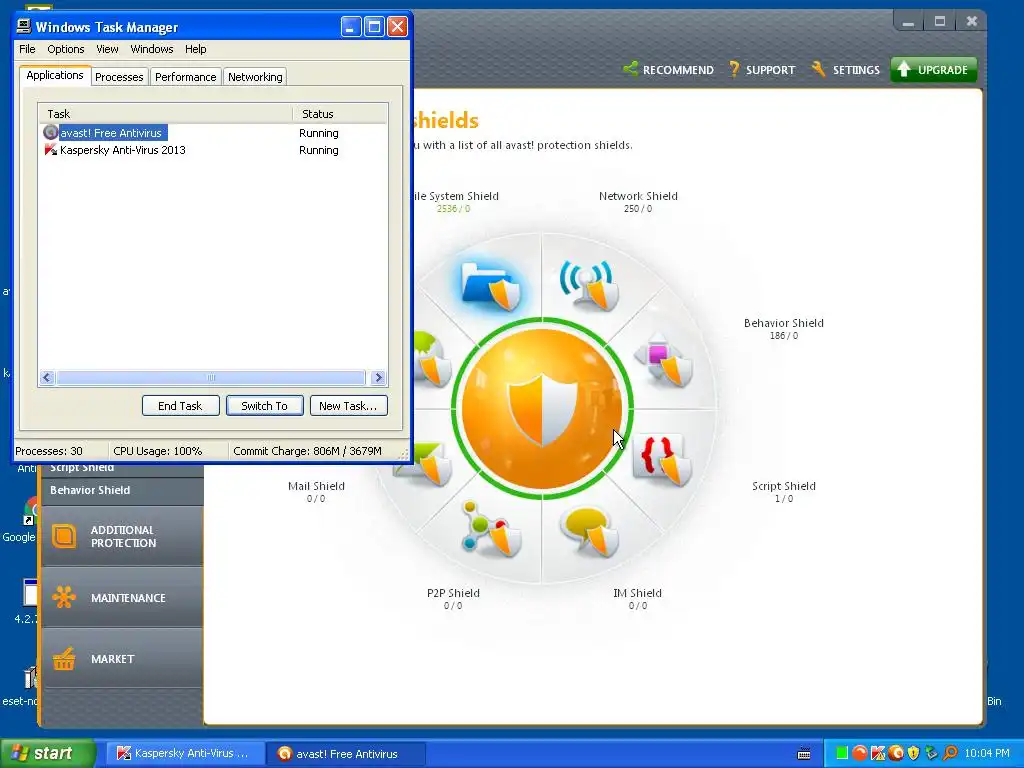Viewport: 1024px width, 768px height.
Task: Open the View menu in Task Manager
Action: [x=107, y=49]
